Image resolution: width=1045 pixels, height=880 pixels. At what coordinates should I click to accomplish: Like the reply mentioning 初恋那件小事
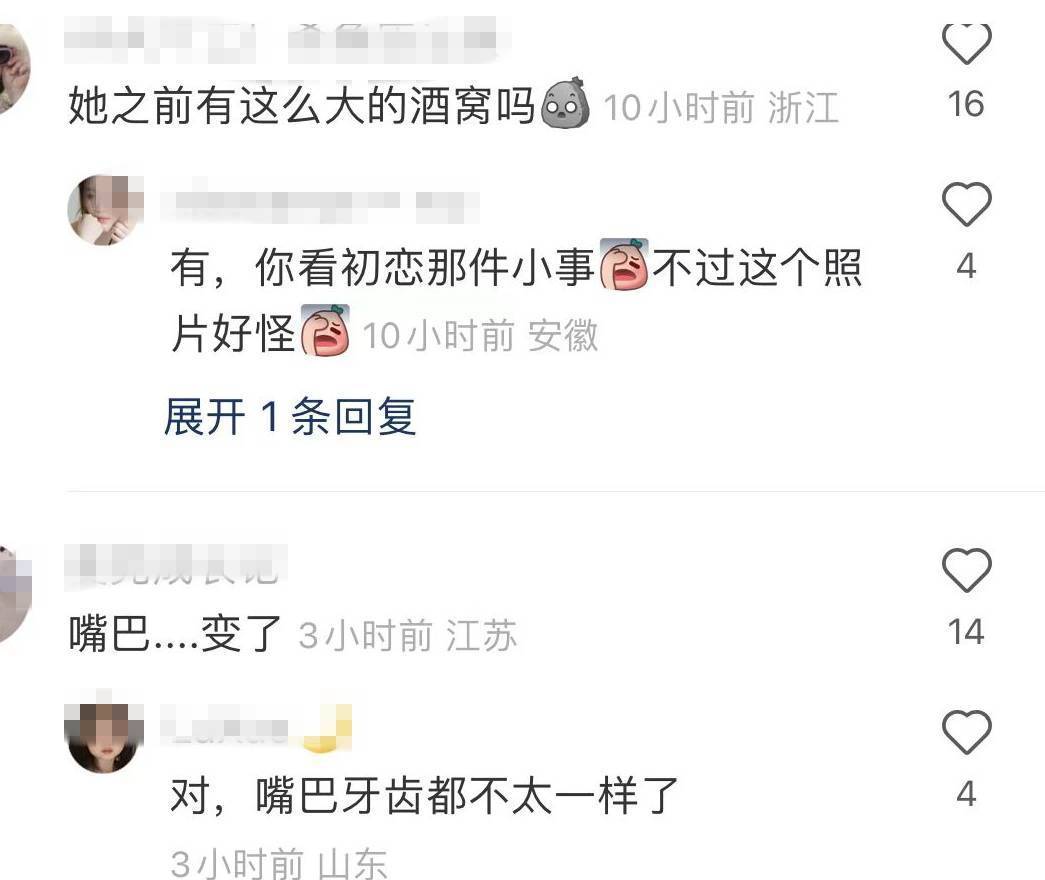click(x=966, y=204)
